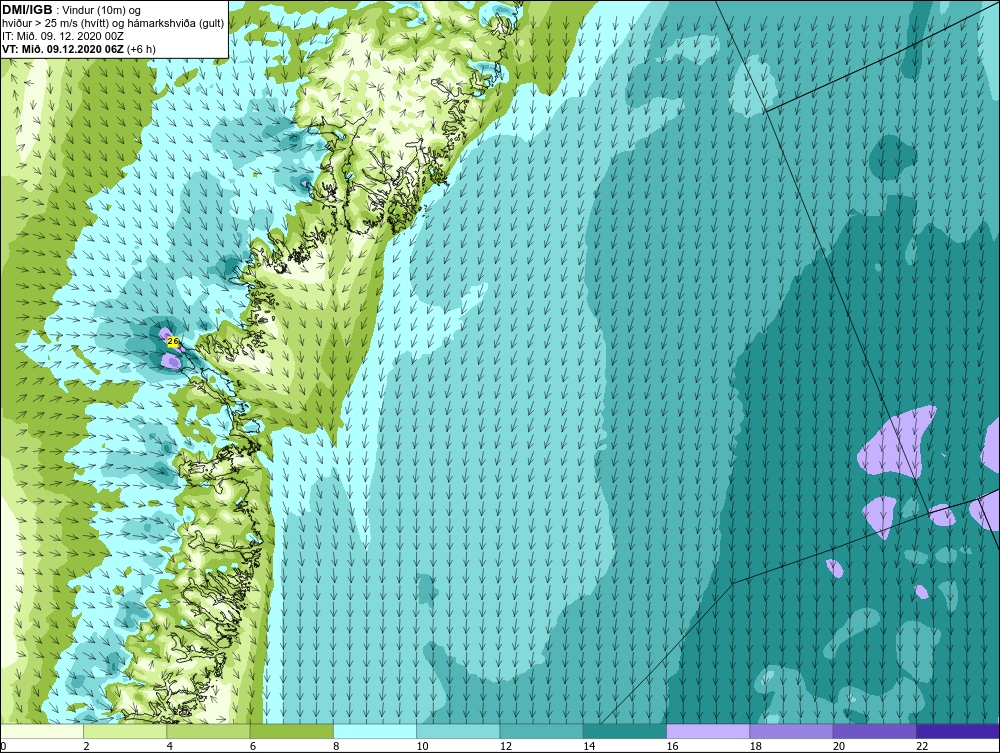
Task: Click the DMI/IGB title text
Action: pos(27,10)
